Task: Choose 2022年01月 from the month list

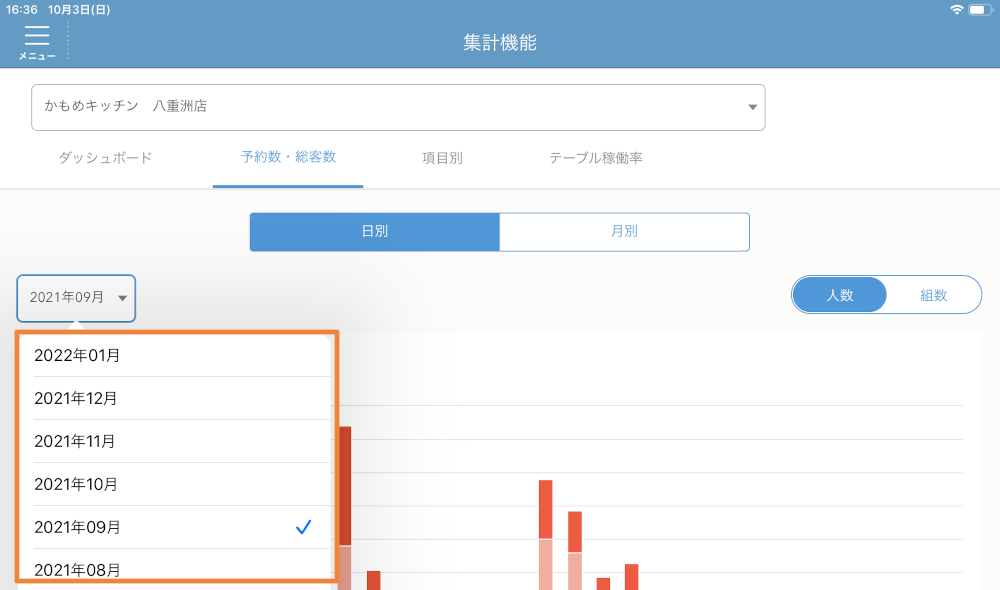Action: click(175, 355)
